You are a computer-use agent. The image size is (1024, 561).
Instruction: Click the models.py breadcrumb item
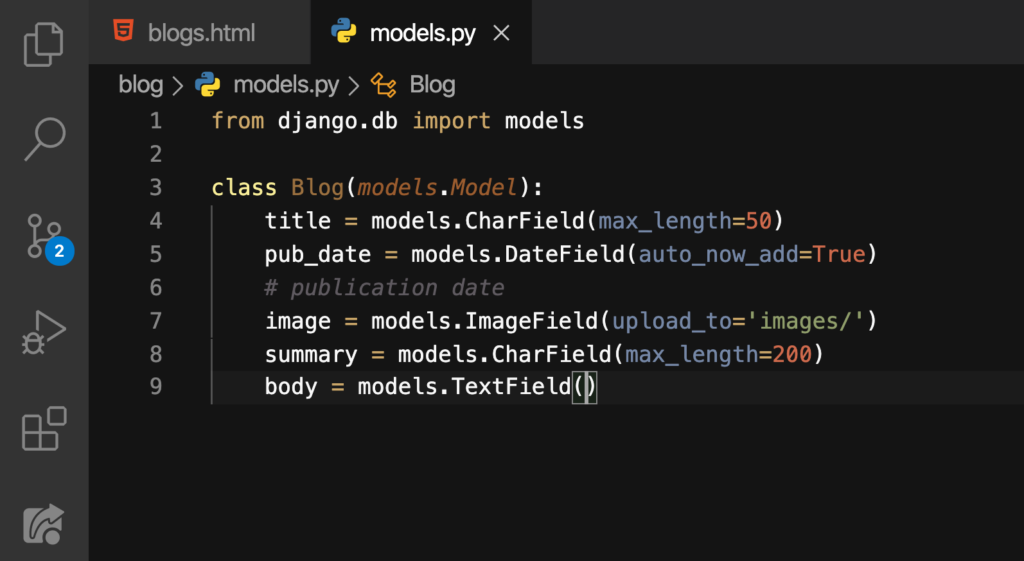coord(286,85)
